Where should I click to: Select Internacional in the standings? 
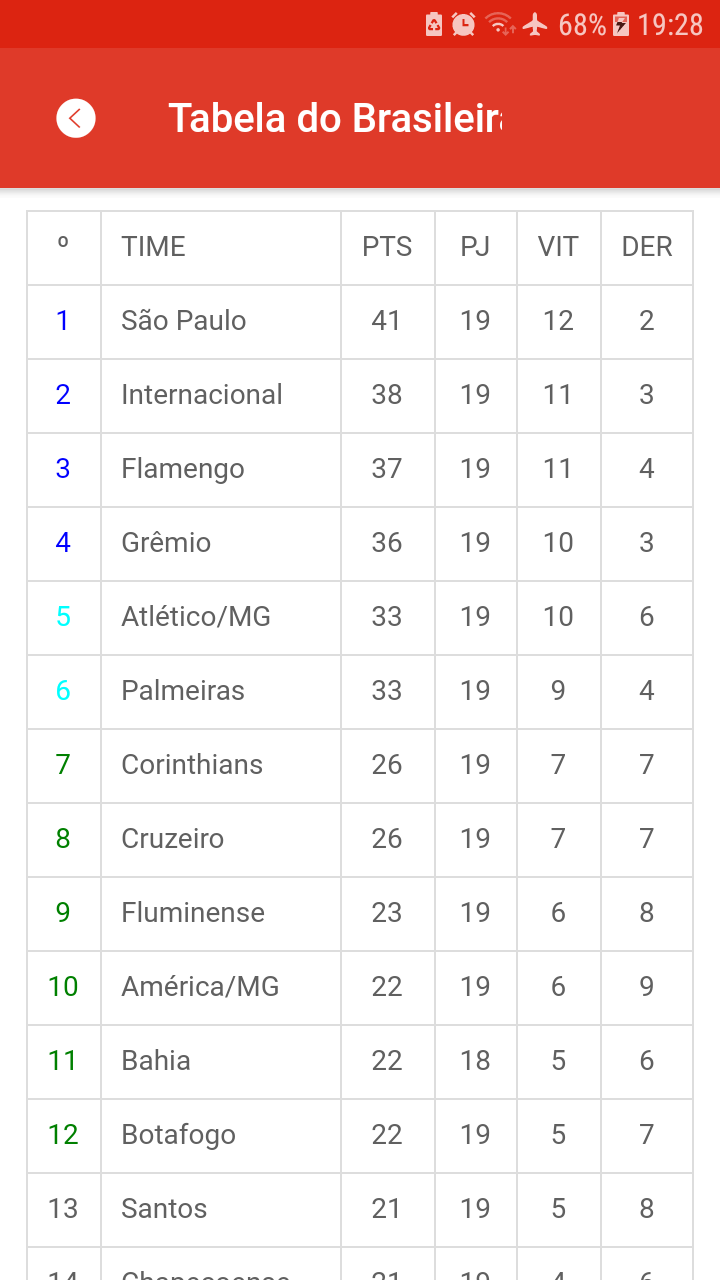coord(360,395)
